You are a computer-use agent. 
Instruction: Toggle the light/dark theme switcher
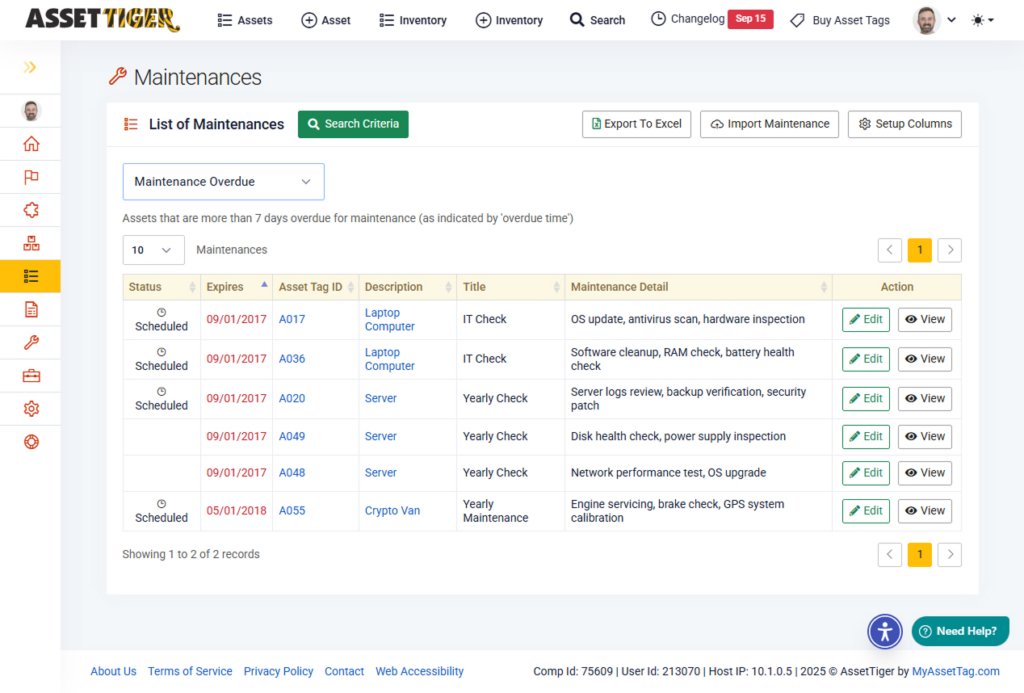[982, 20]
